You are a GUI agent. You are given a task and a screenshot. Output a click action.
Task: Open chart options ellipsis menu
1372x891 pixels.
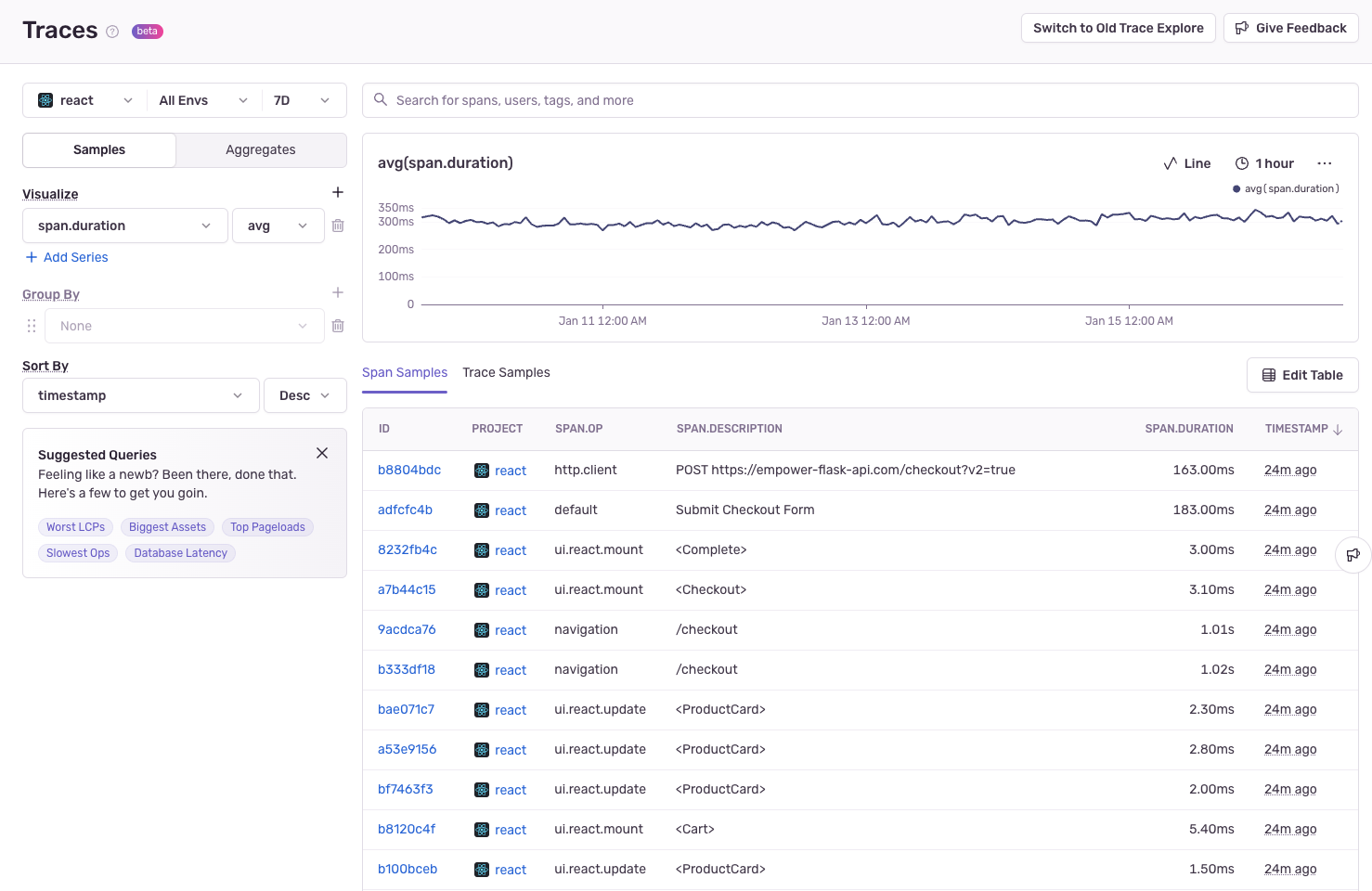(x=1325, y=163)
